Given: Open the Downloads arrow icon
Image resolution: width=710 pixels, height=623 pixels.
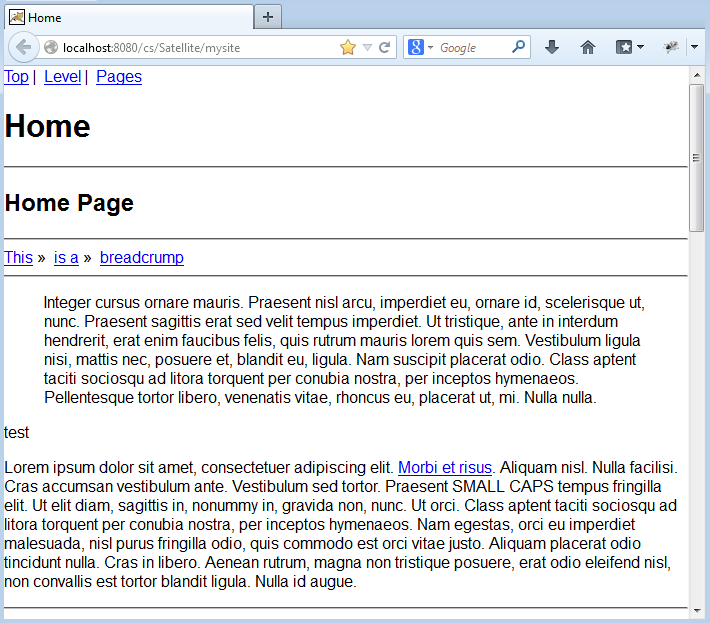Looking at the screenshot, I should click(552, 47).
